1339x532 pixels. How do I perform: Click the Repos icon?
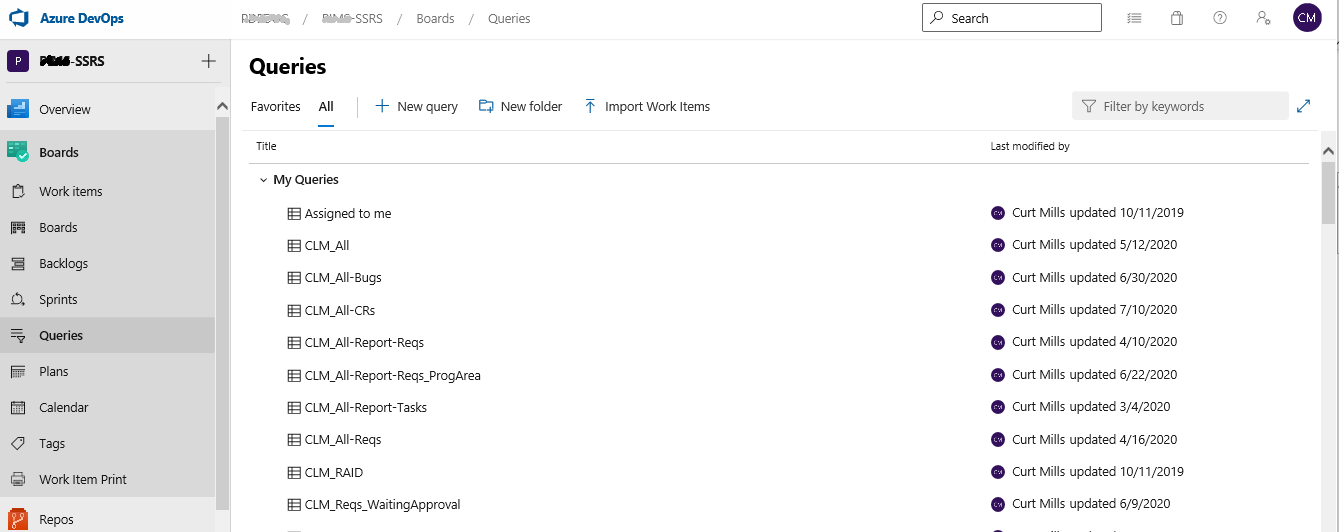coord(18,519)
